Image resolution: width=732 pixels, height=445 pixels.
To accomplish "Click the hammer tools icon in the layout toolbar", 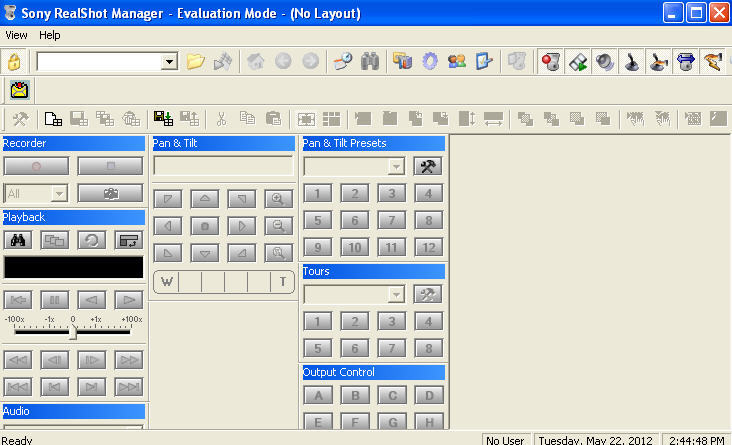I will tap(20, 119).
